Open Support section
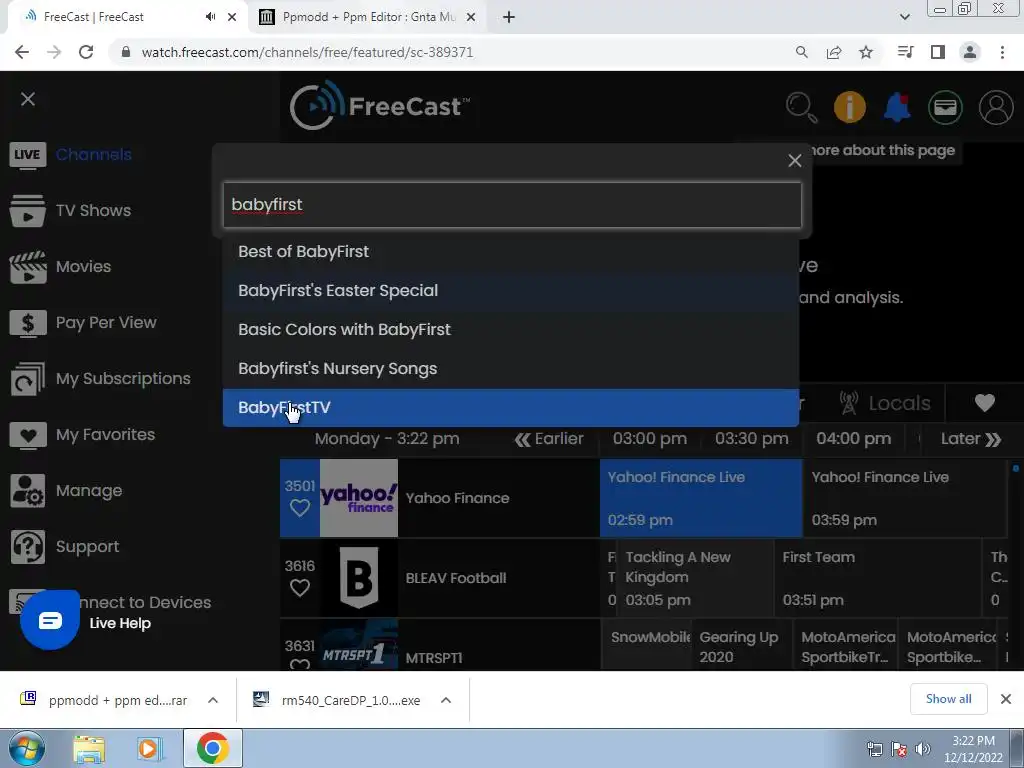 [x=88, y=547]
